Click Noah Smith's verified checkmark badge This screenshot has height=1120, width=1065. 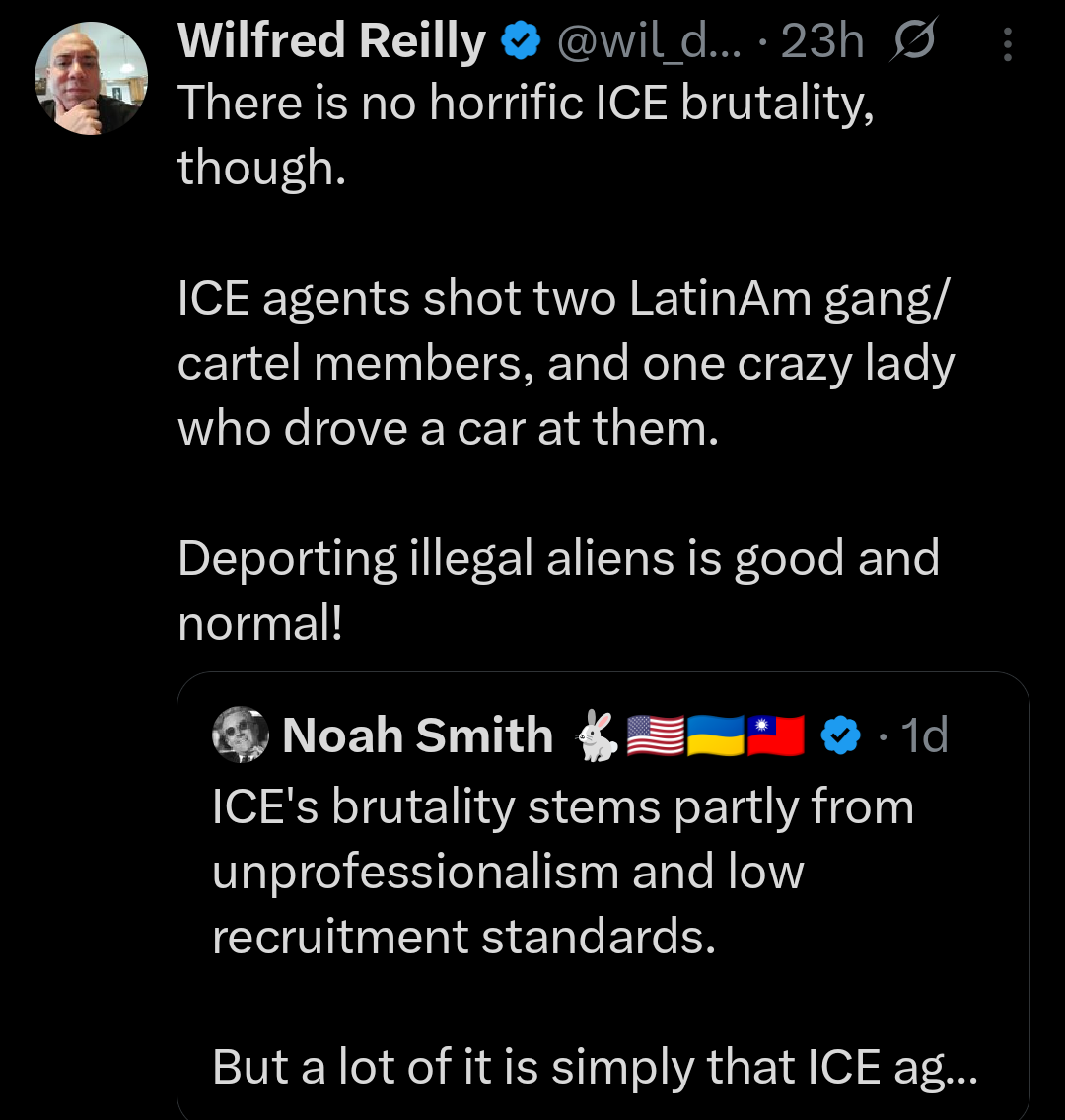pos(840,735)
